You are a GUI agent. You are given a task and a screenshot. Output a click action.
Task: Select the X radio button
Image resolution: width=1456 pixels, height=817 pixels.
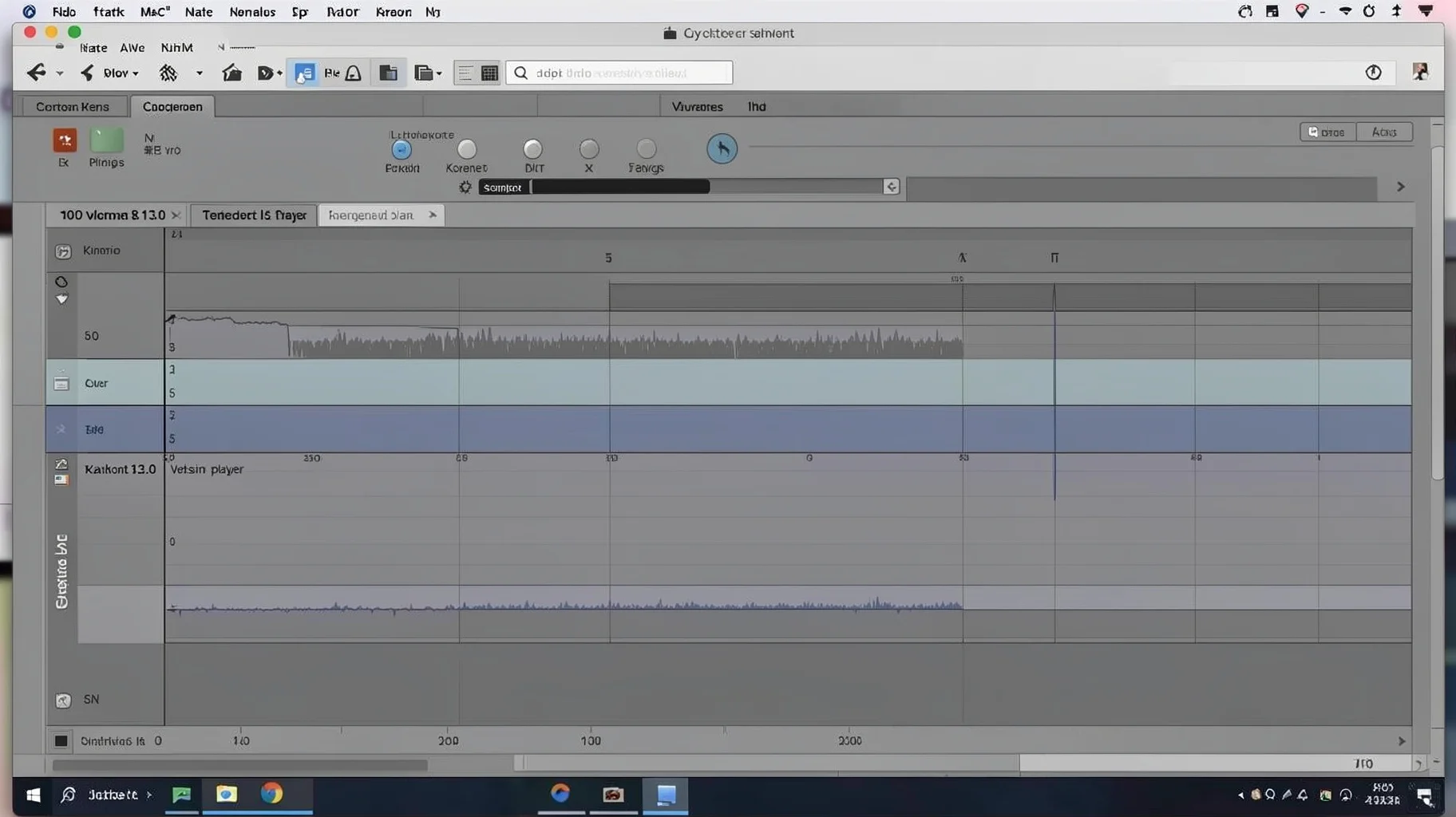click(589, 149)
